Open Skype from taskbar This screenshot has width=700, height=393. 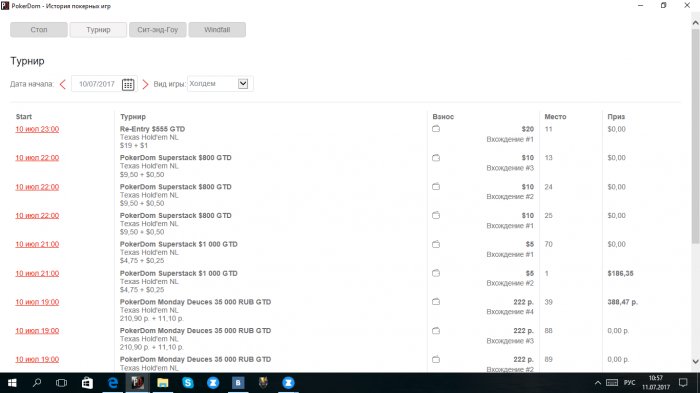pyautogui.click(x=188, y=383)
